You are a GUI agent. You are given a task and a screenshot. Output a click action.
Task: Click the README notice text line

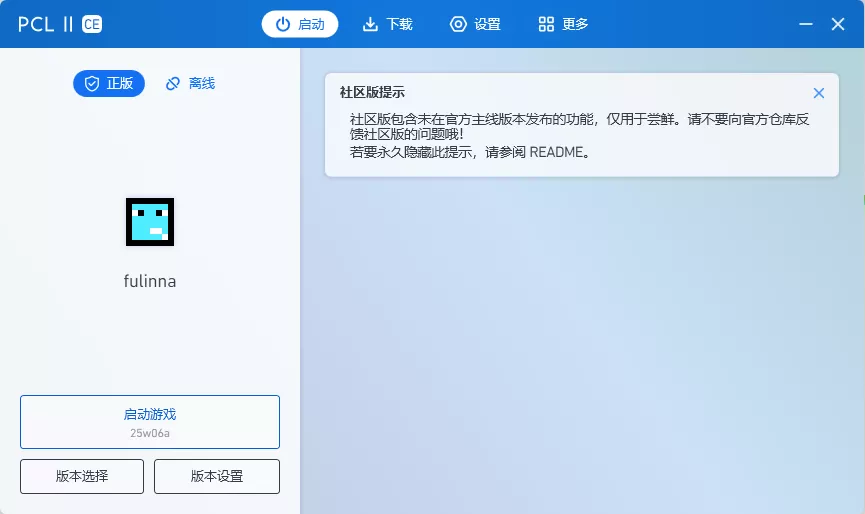click(x=471, y=152)
